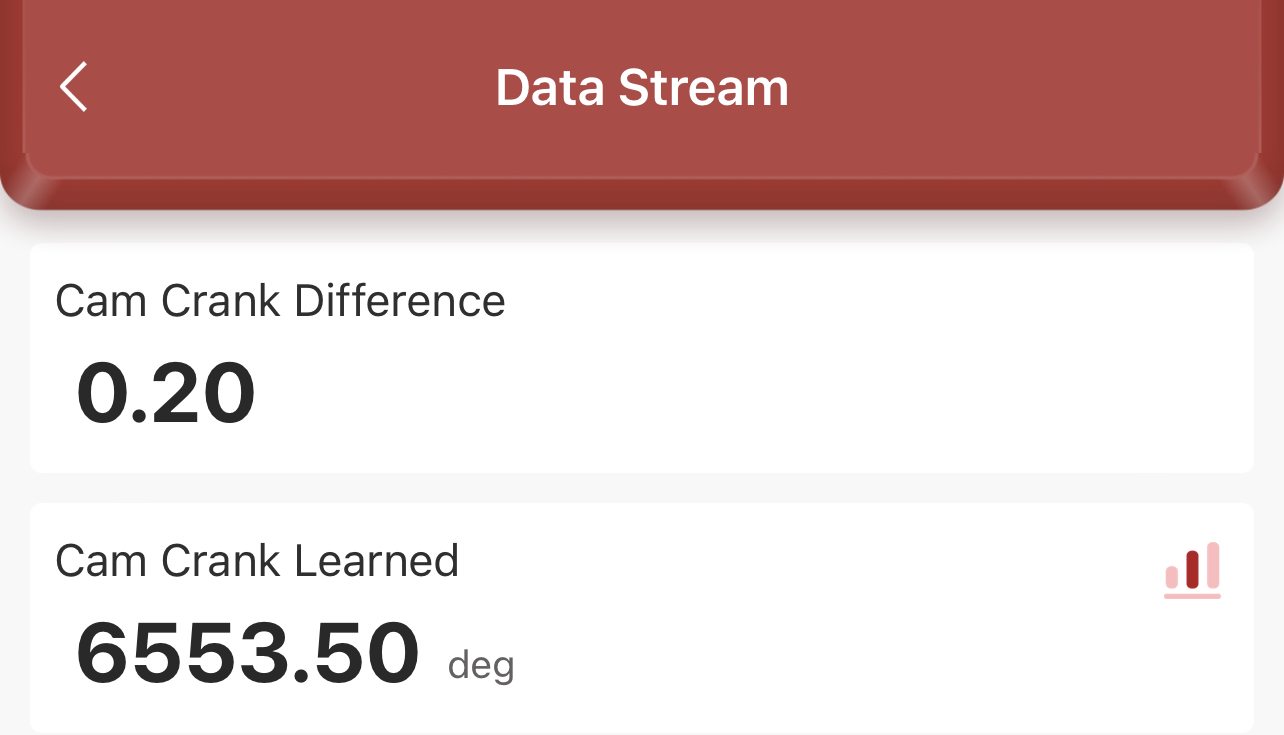Open the bar chart icon for Cam Crank Learned
This screenshot has height=735, width=1284.
[x=1192, y=569]
